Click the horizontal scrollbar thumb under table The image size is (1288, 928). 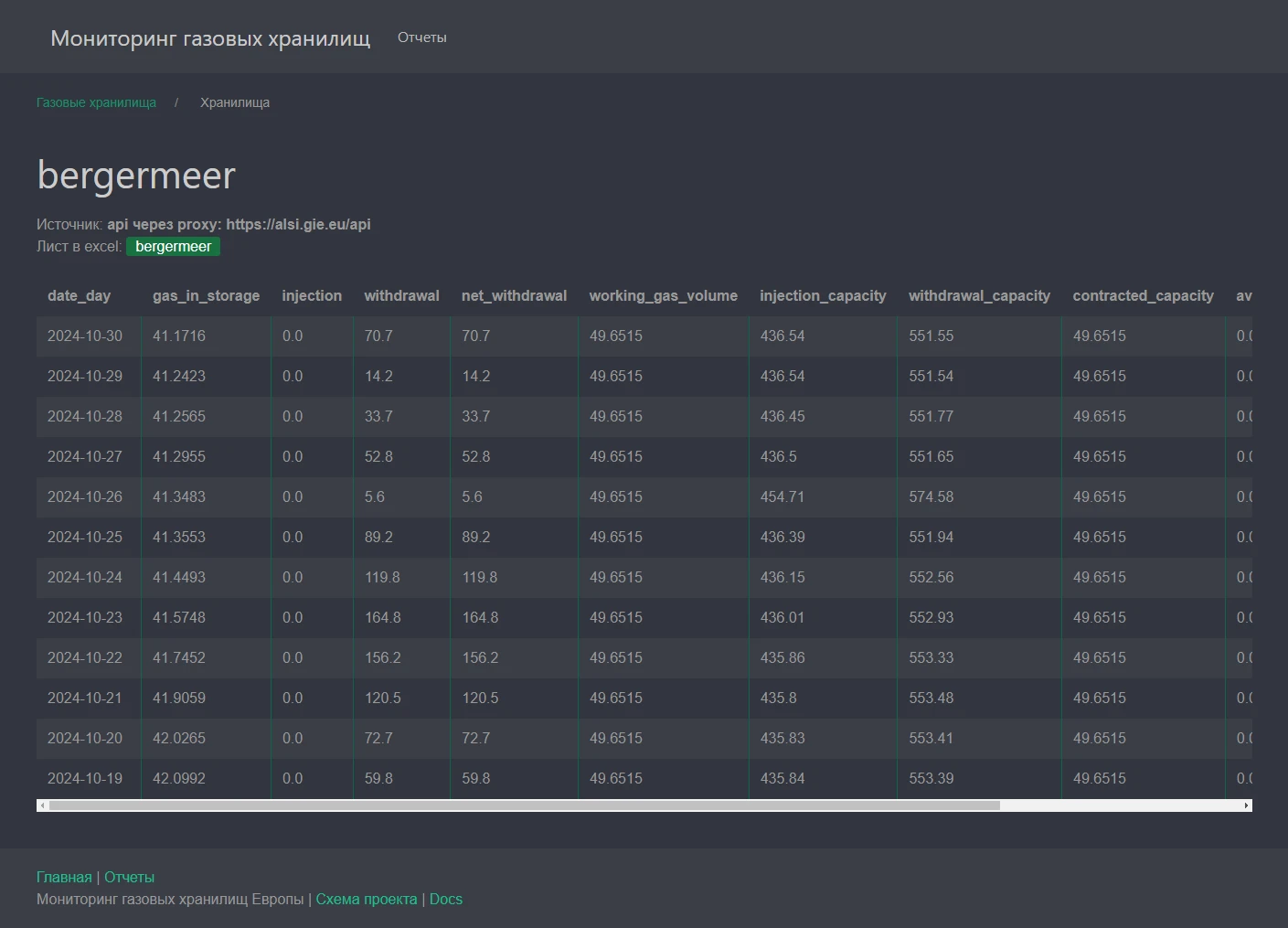tap(524, 805)
